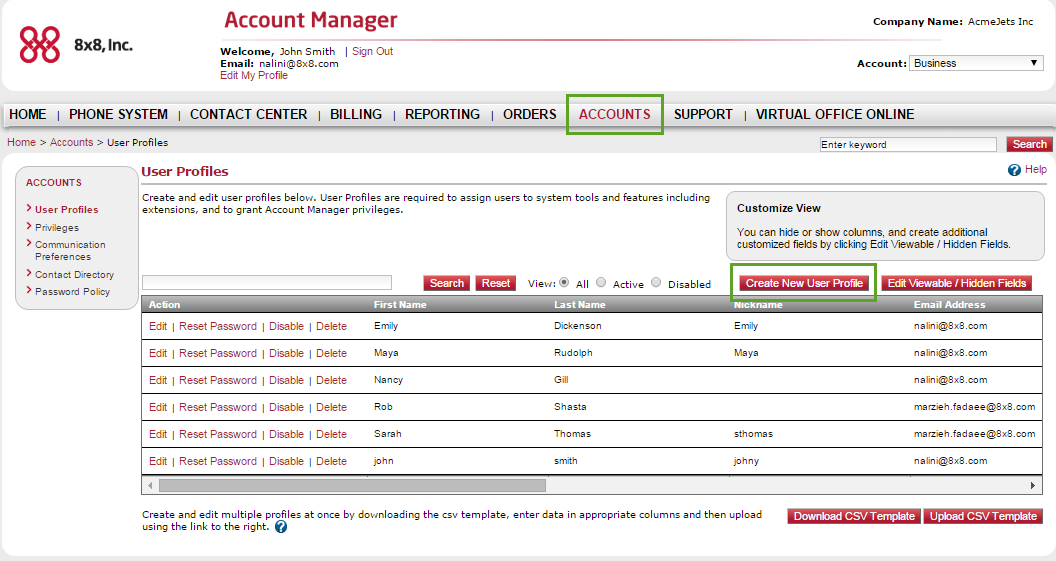This screenshot has width=1056, height=561.
Task: Click the nickname cell 'johny'
Action: (x=746, y=461)
